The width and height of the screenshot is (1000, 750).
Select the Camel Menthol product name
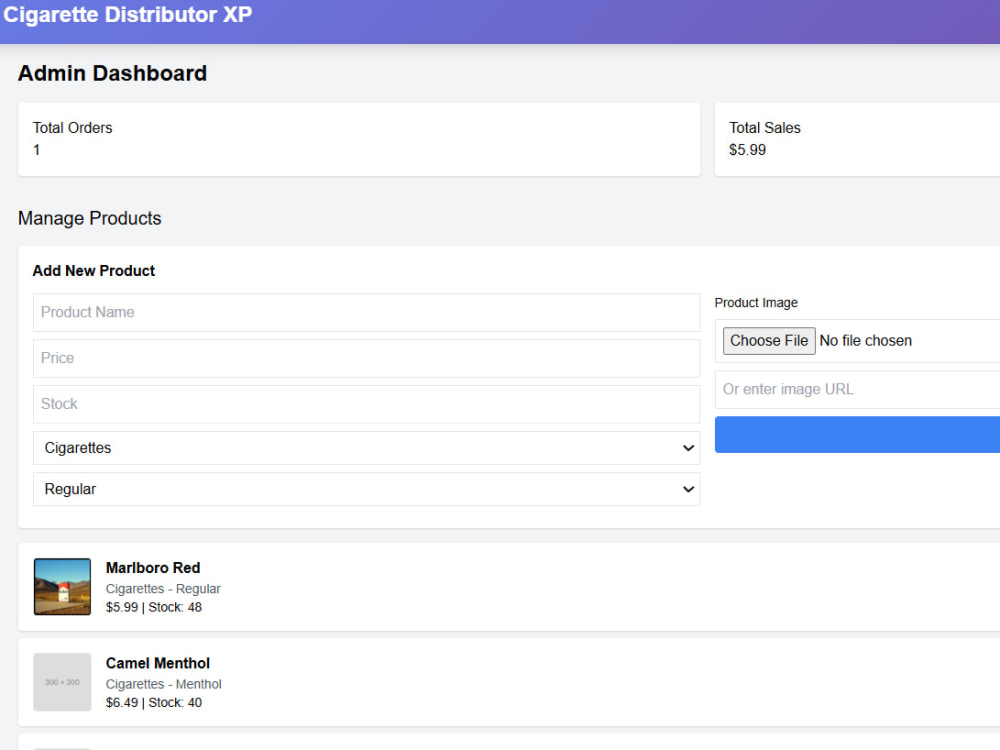158,663
